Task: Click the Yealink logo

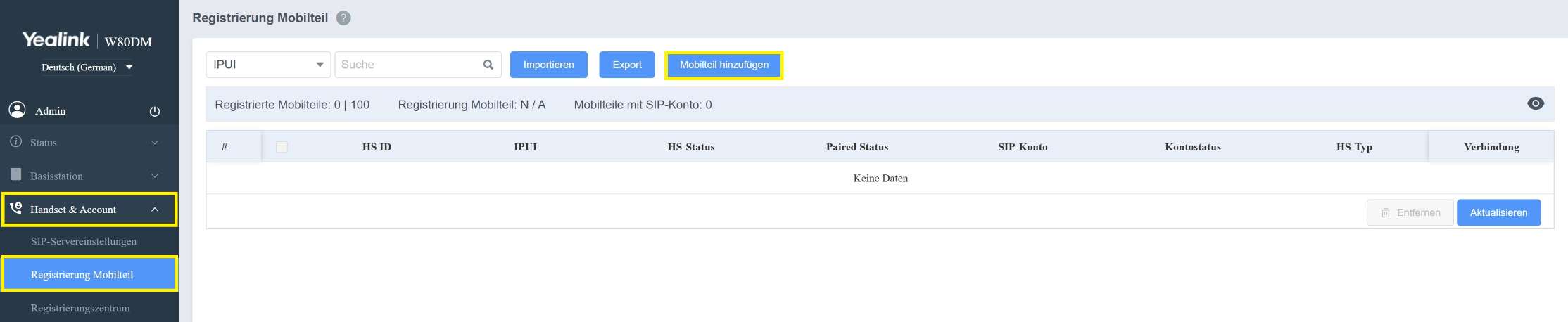Action: point(56,40)
